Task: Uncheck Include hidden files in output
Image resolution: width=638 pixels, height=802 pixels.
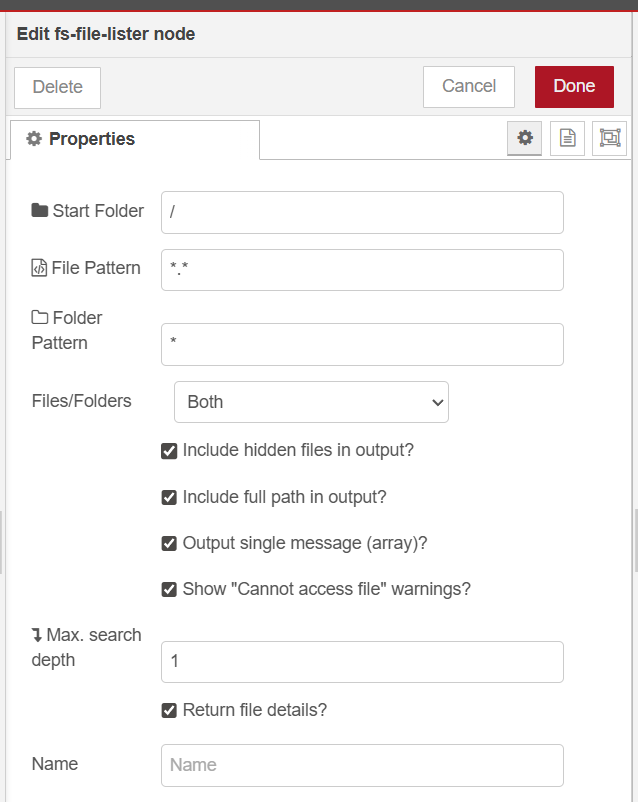Action: click(169, 451)
